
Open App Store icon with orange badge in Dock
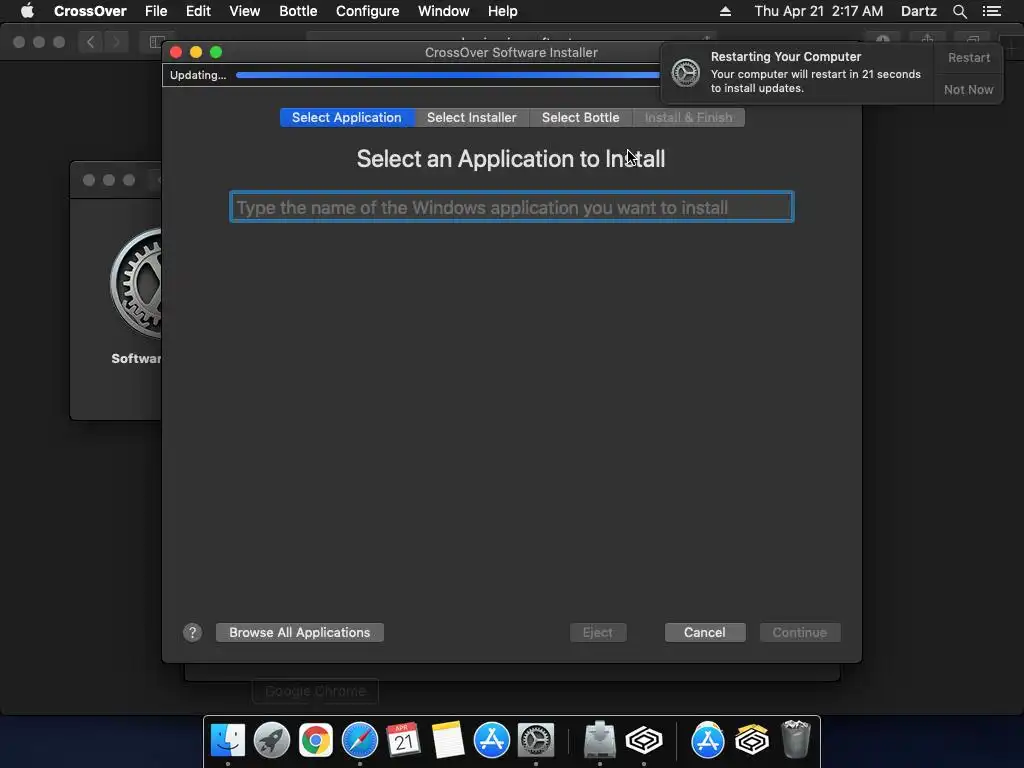coord(708,740)
